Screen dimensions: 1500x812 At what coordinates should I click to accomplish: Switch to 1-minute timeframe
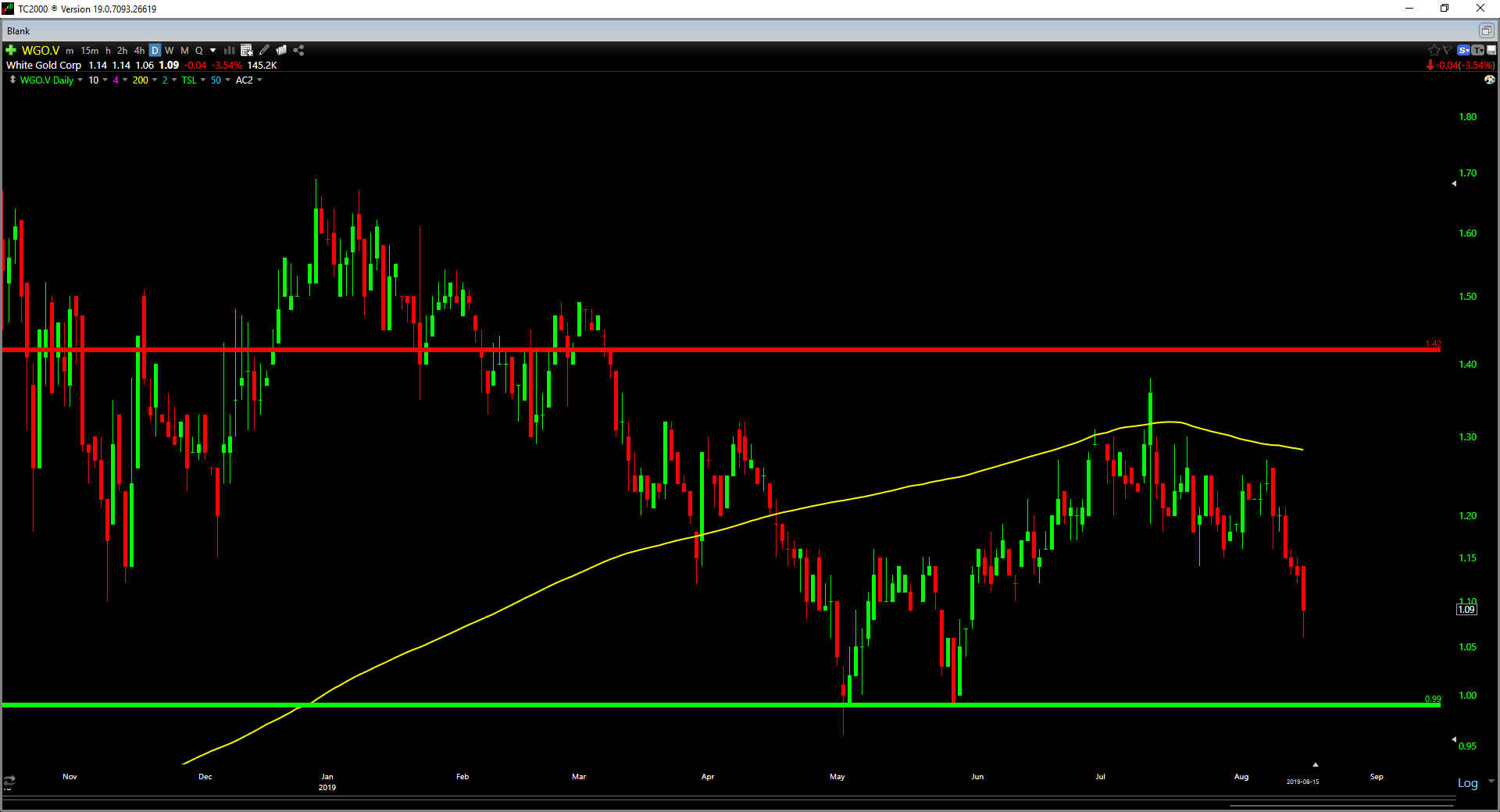click(x=70, y=51)
